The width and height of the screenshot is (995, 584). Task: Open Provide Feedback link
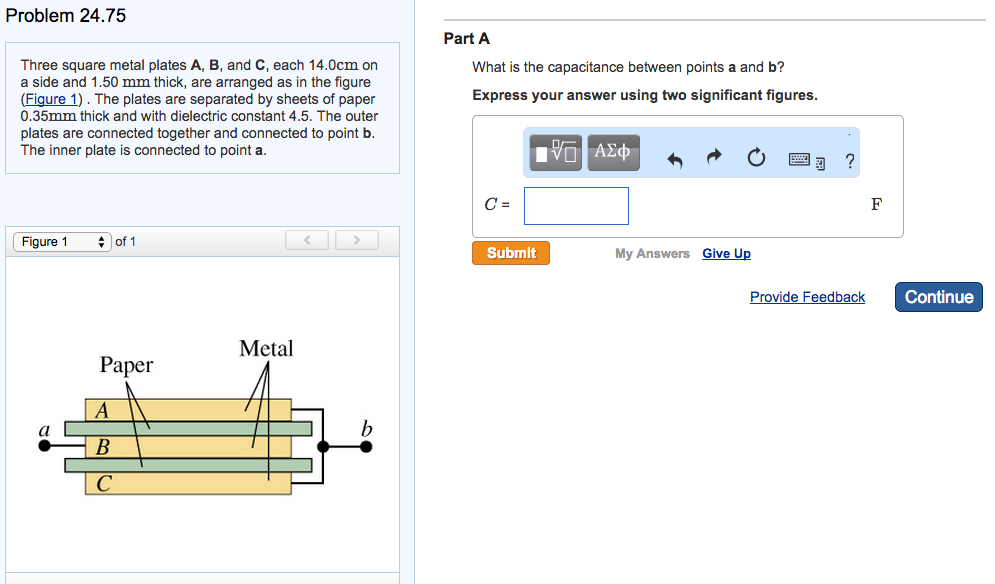[x=807, y=297]
